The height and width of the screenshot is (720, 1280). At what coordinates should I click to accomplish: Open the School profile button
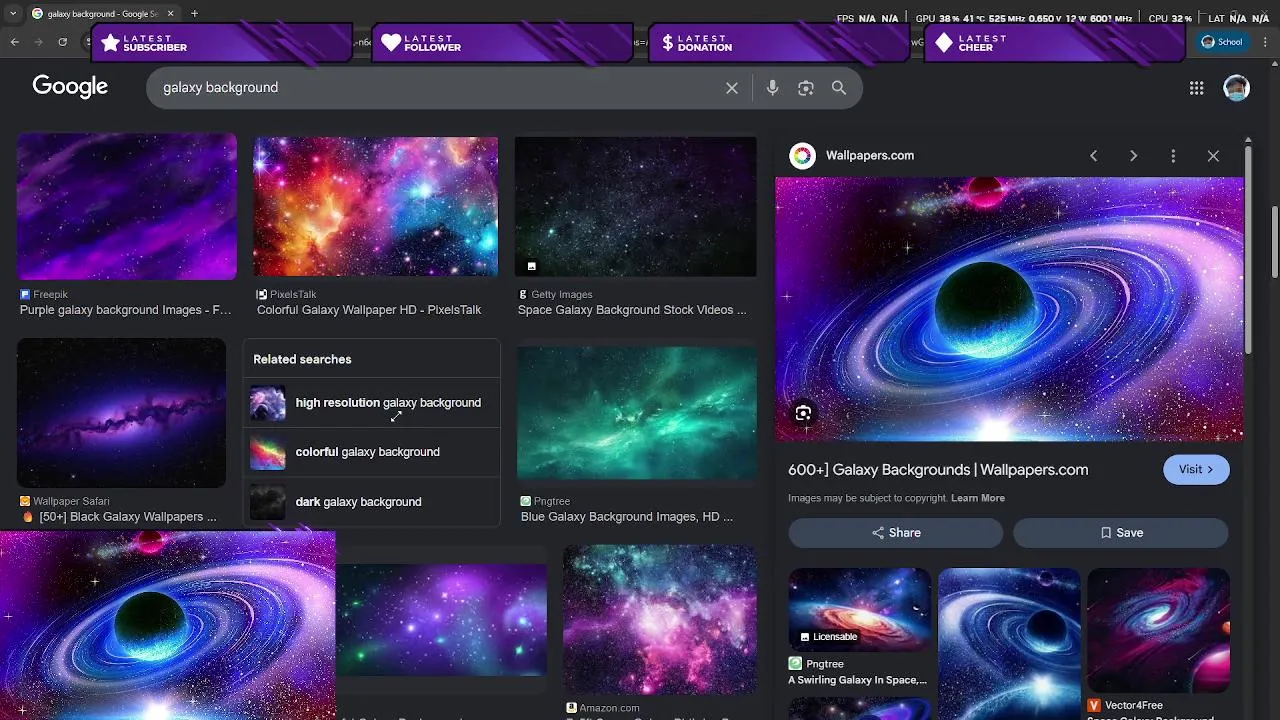click(x=1222, y=42)
